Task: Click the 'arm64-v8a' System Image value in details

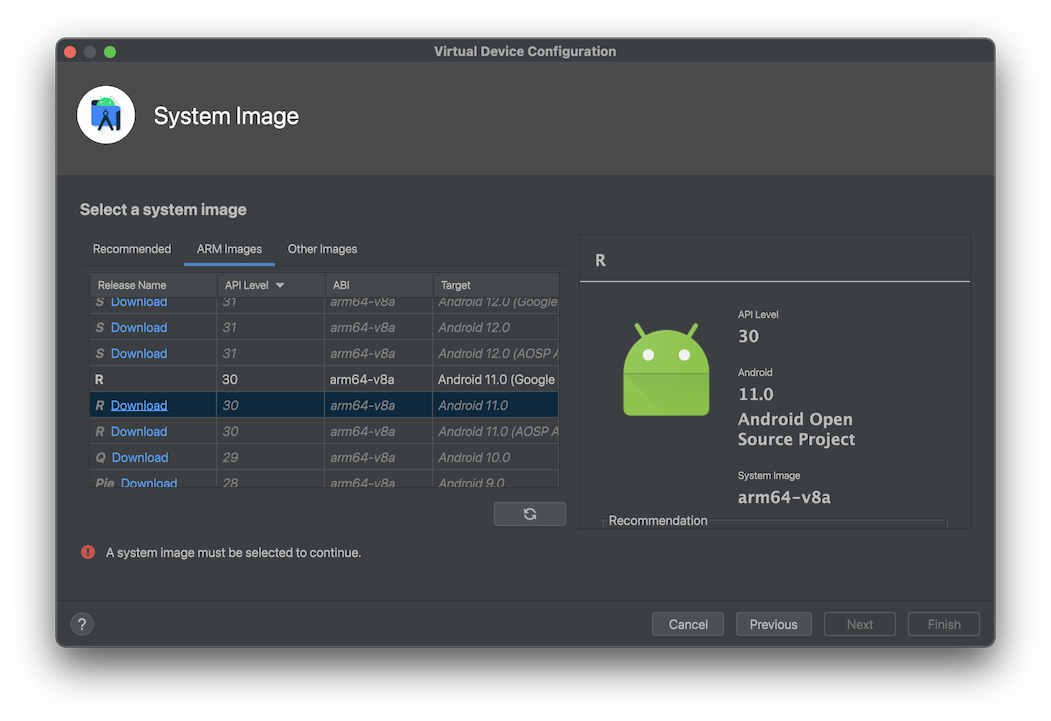Action: (784, 497)
